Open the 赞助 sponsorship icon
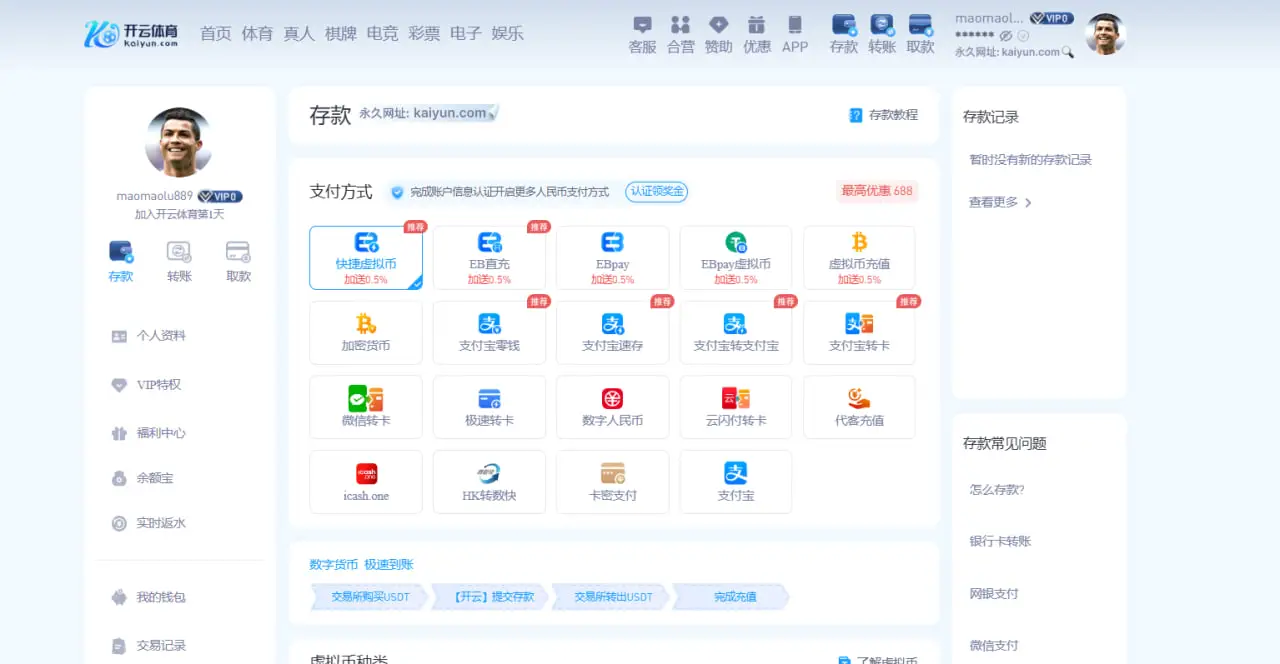Image resolution: width=1280 pixels, height=664 pixels. click(x=718, y=34)
